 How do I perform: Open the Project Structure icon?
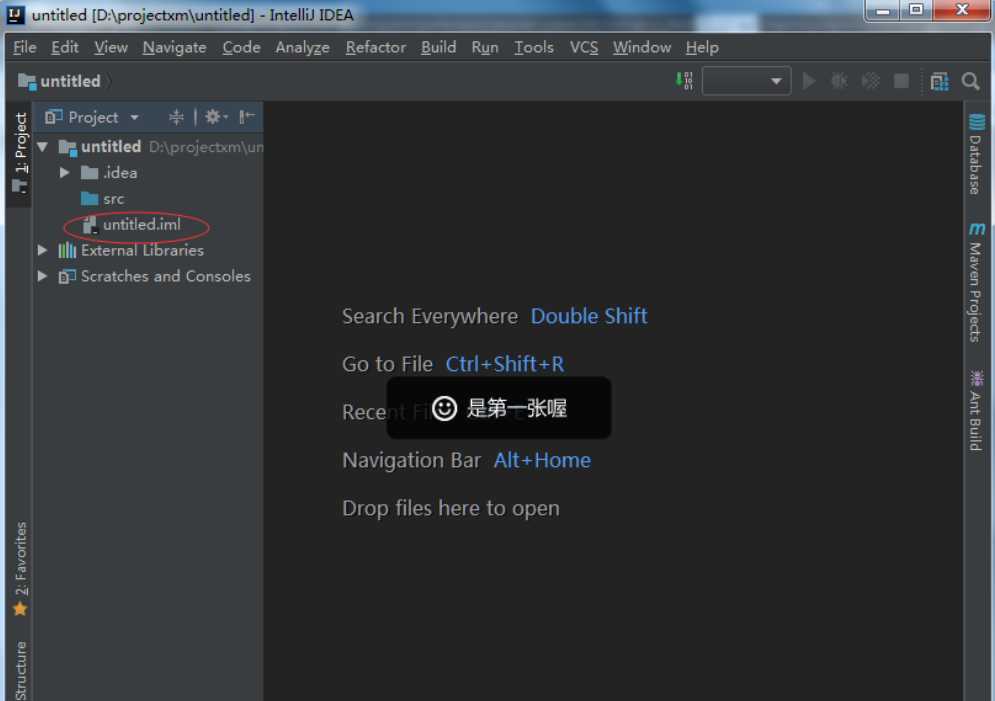coord(940,81)
